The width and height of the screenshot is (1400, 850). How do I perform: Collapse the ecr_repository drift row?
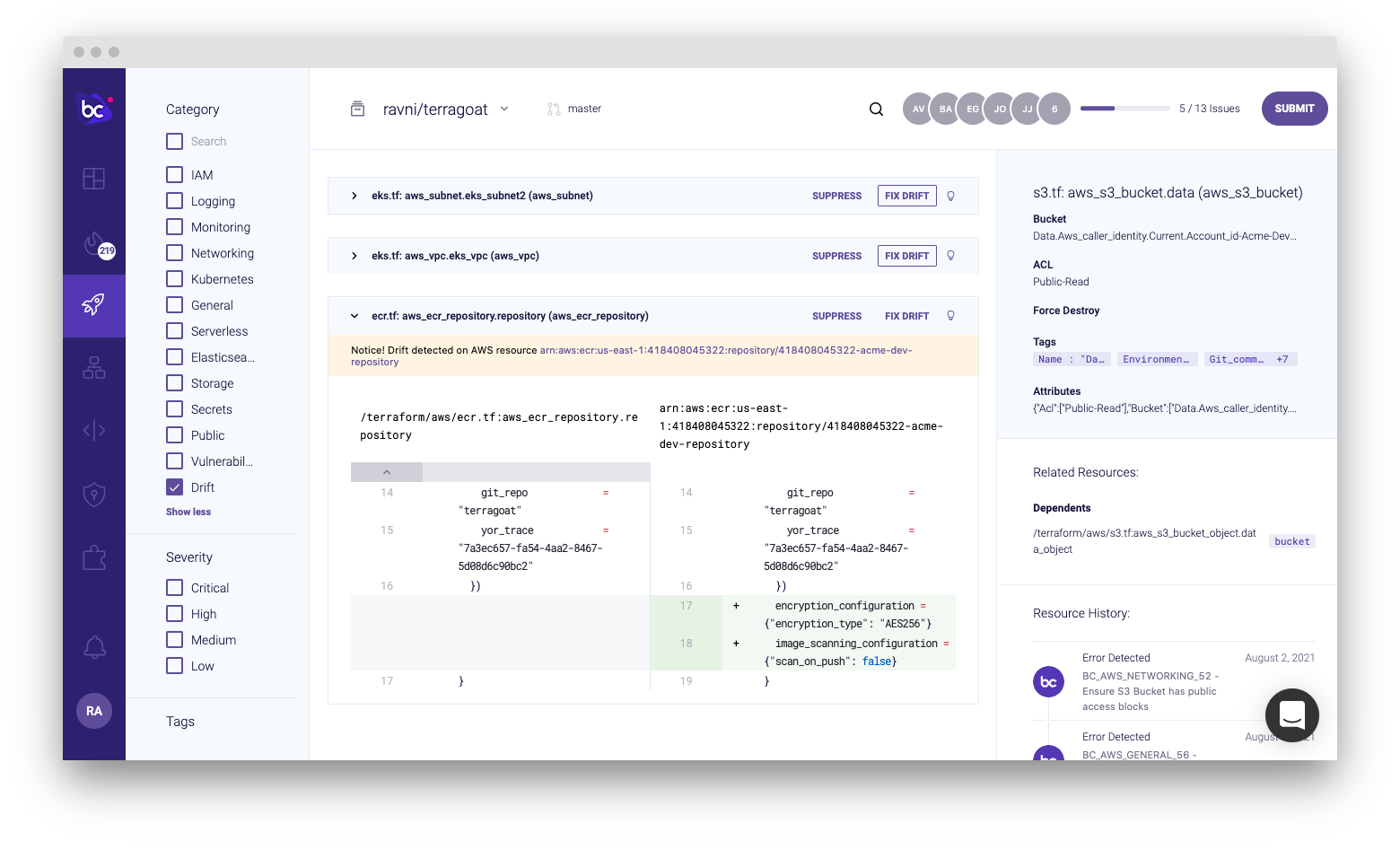click(x=354, y=316)
